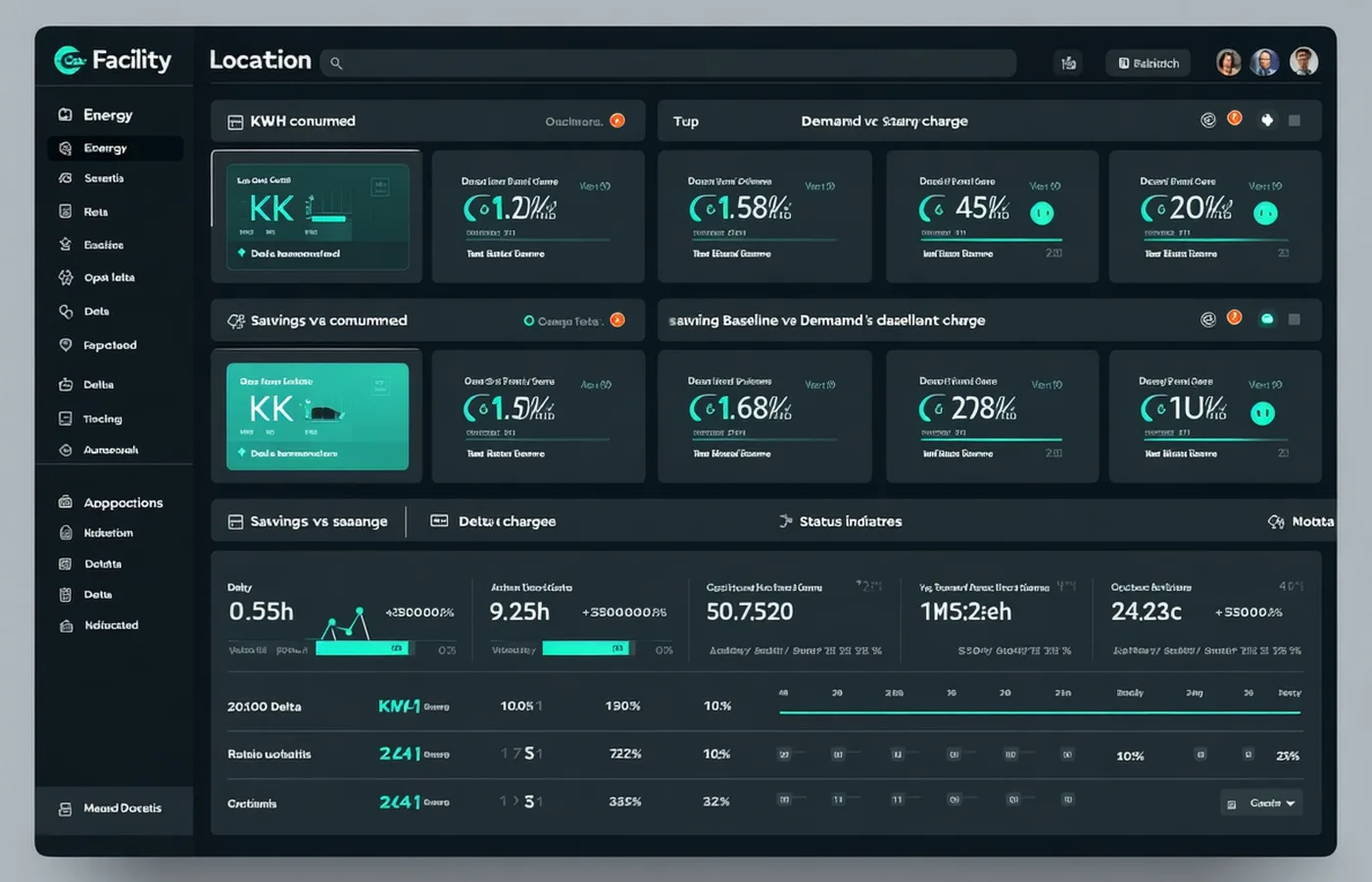Click the Facility logo icon
This screenshot has height=882, width=1372.
coord(70,61)
